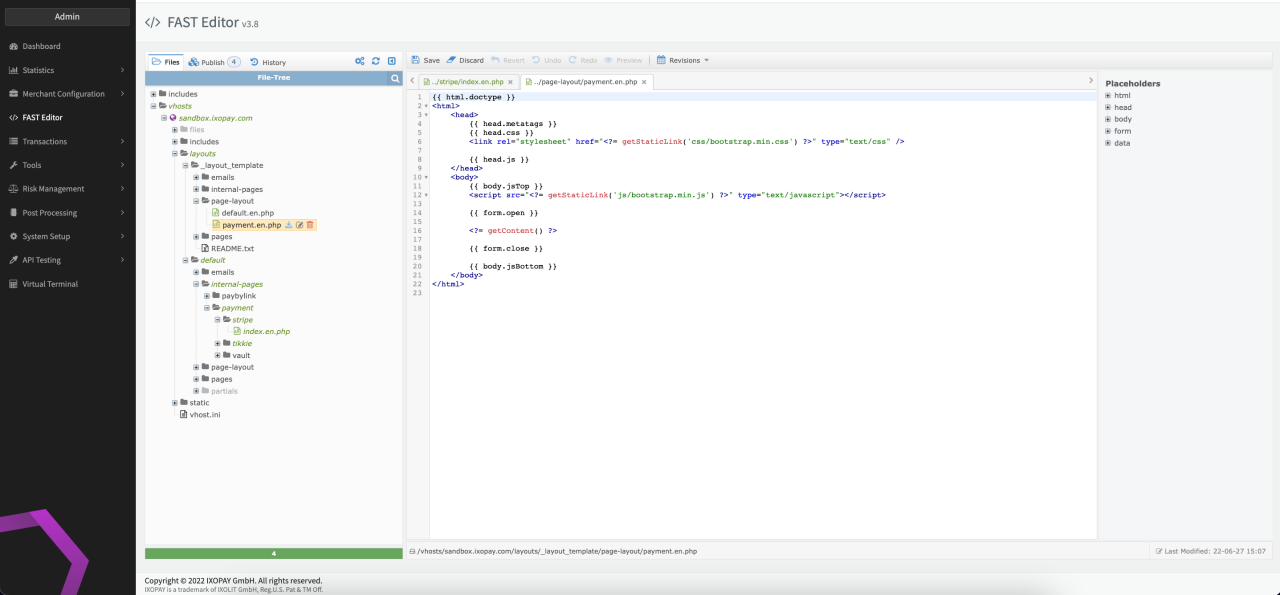This screenshot has height=595, width=1280.
Task: Discard changes using the Discard button
Action: [465, 60]
